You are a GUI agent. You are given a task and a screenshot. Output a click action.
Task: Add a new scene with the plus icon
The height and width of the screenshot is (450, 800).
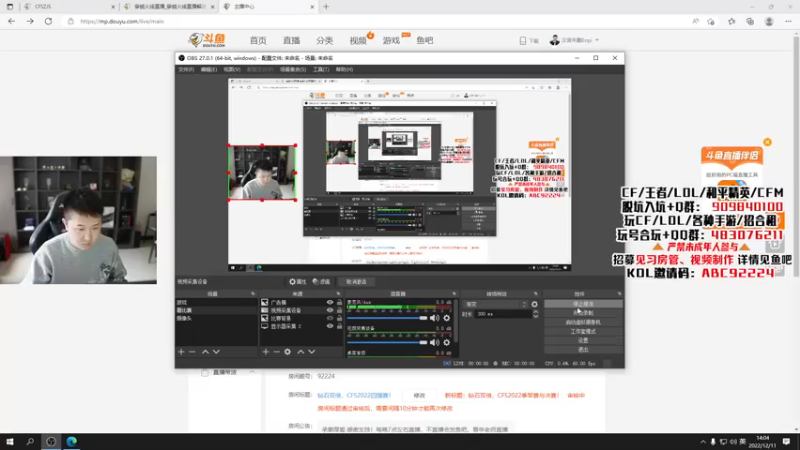pyautogui.click(x=181, y=352)
